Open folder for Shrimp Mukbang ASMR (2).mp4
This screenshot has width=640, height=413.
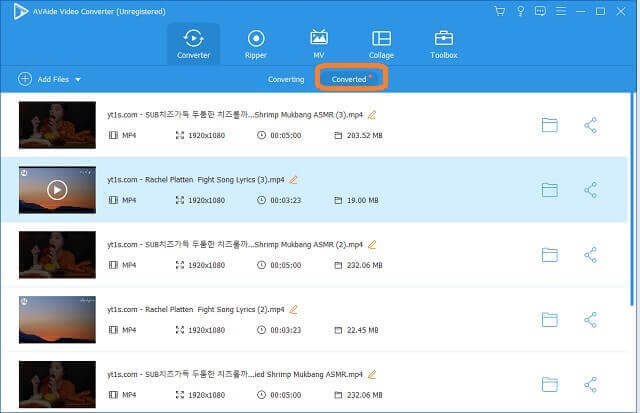[550, 255]
